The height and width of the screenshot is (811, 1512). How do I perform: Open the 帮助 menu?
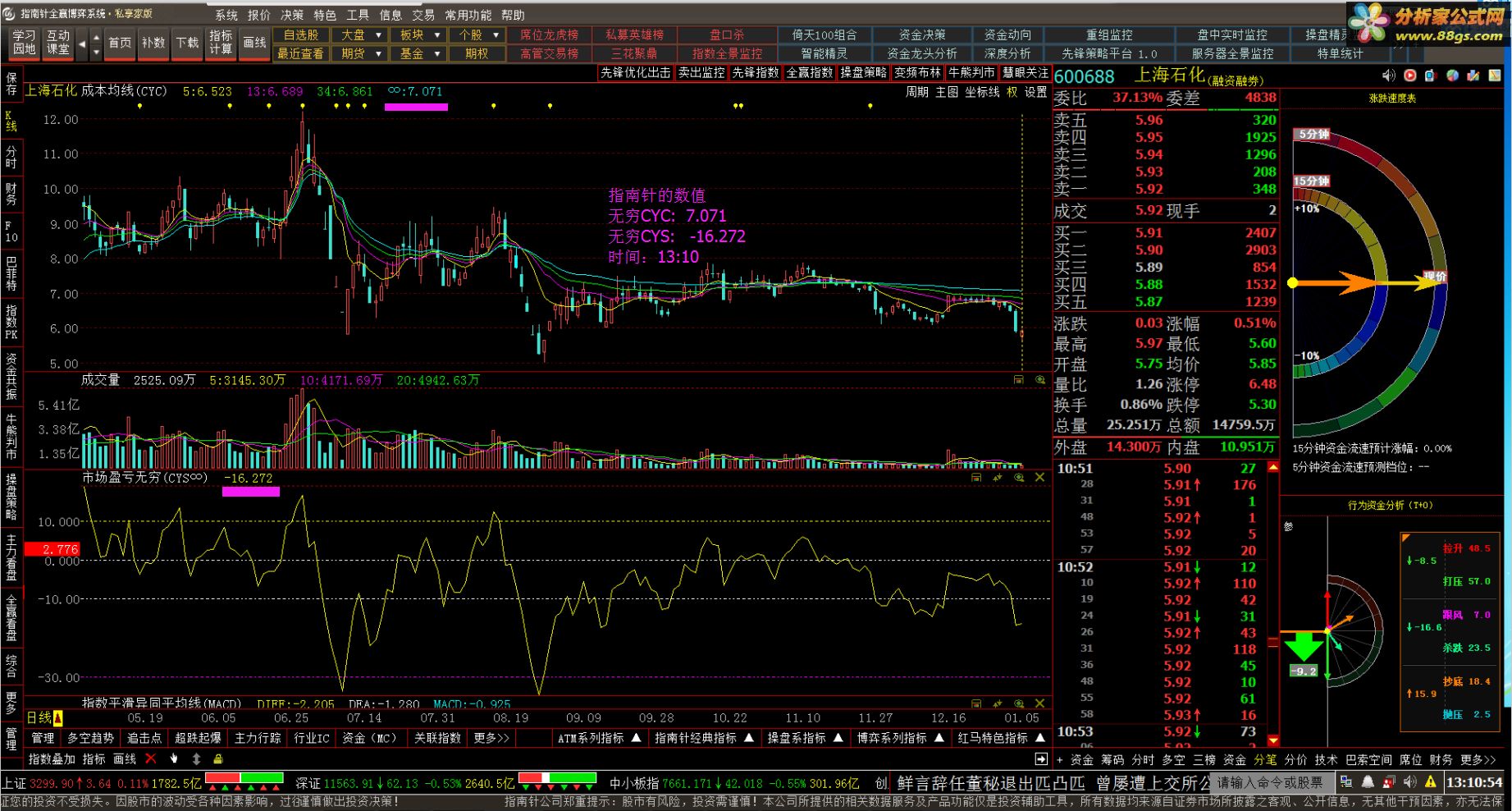pyautogui.click(x=513, y=15)
